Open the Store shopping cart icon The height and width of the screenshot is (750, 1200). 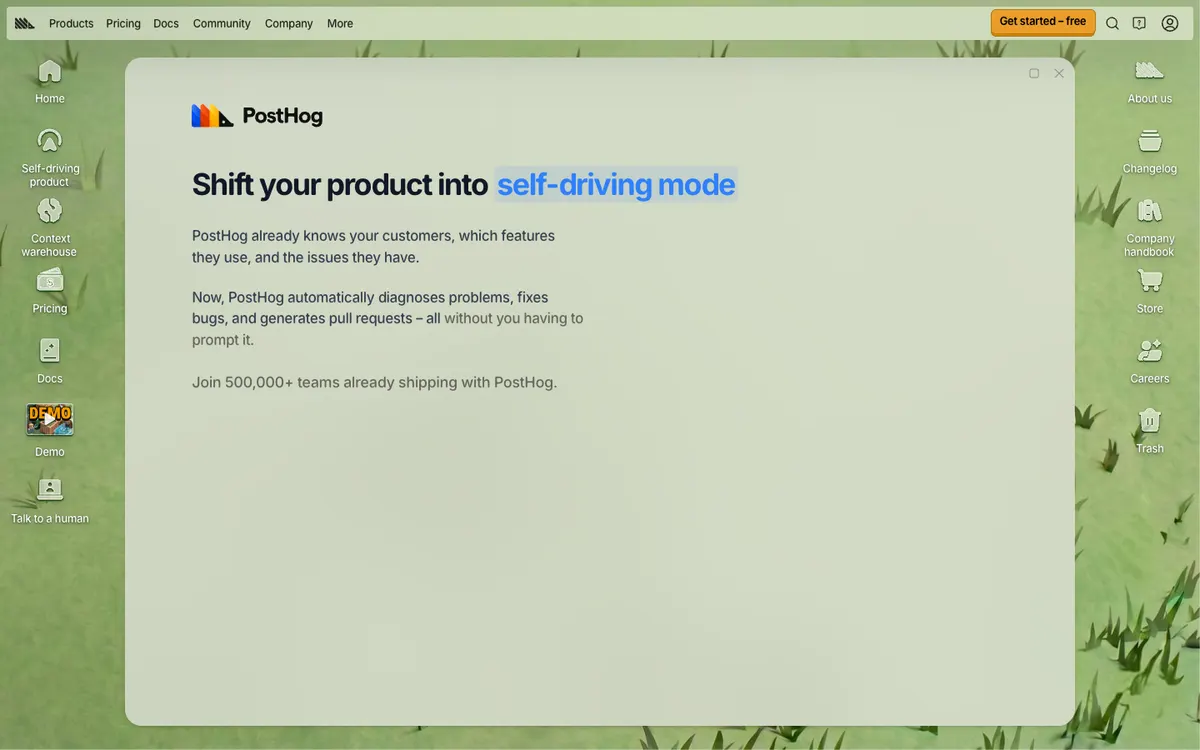[x=1149, y=281]
